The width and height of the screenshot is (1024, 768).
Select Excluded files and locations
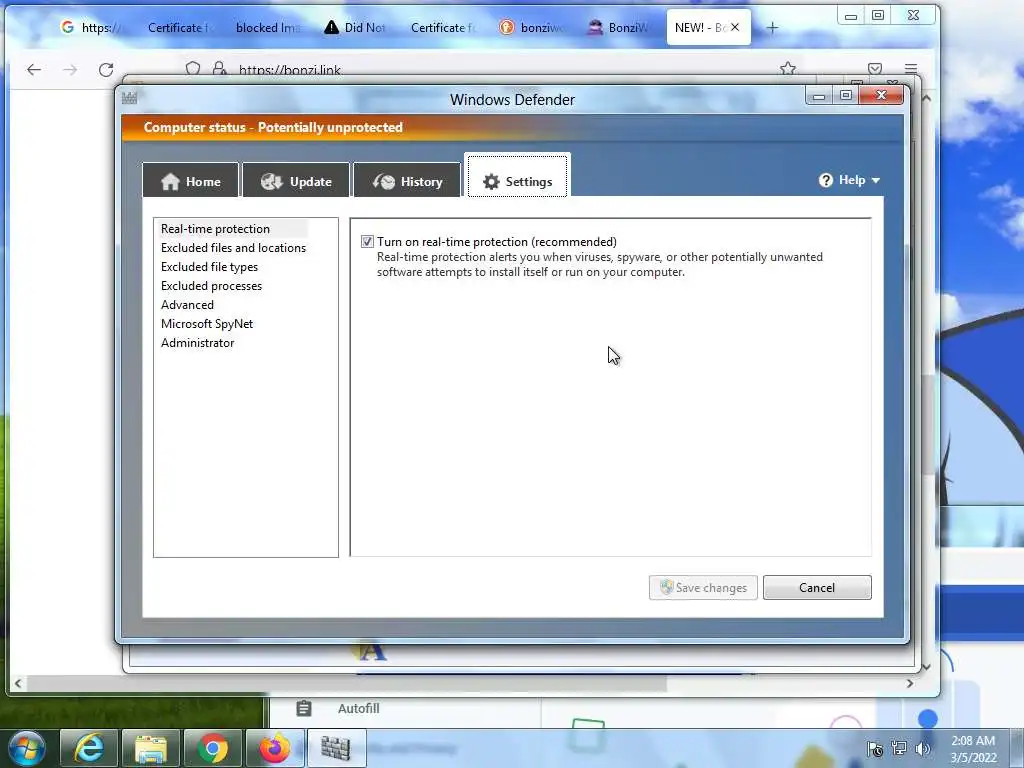point(233,248)
